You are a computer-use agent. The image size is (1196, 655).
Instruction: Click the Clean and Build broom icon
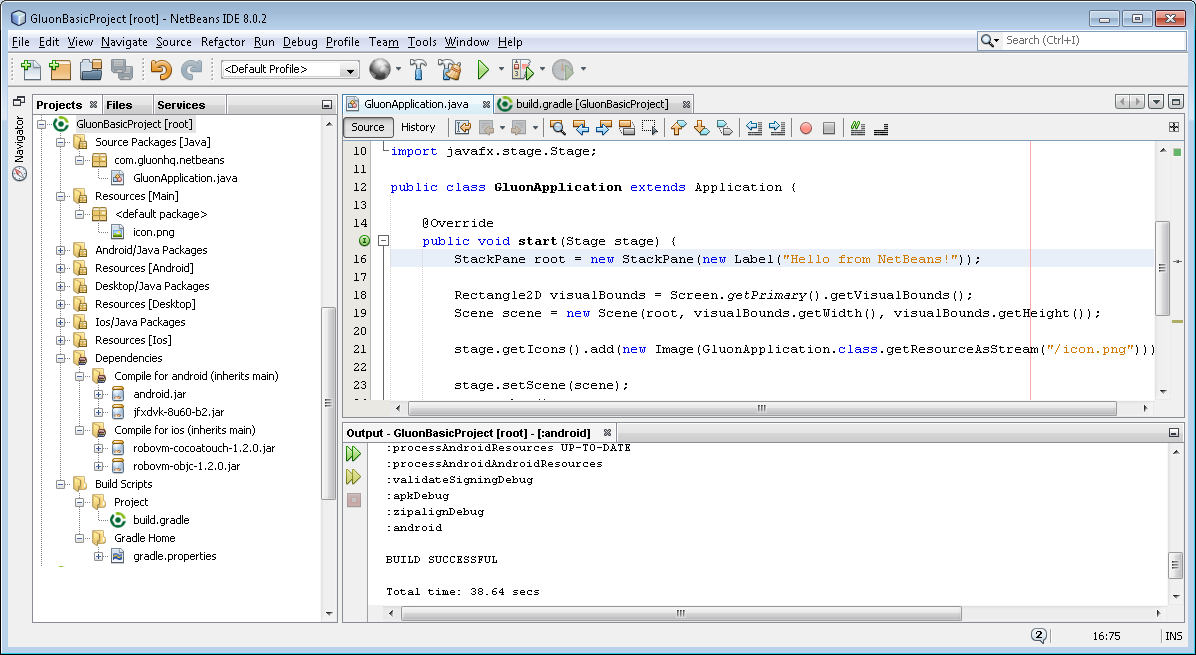(450, 69)
